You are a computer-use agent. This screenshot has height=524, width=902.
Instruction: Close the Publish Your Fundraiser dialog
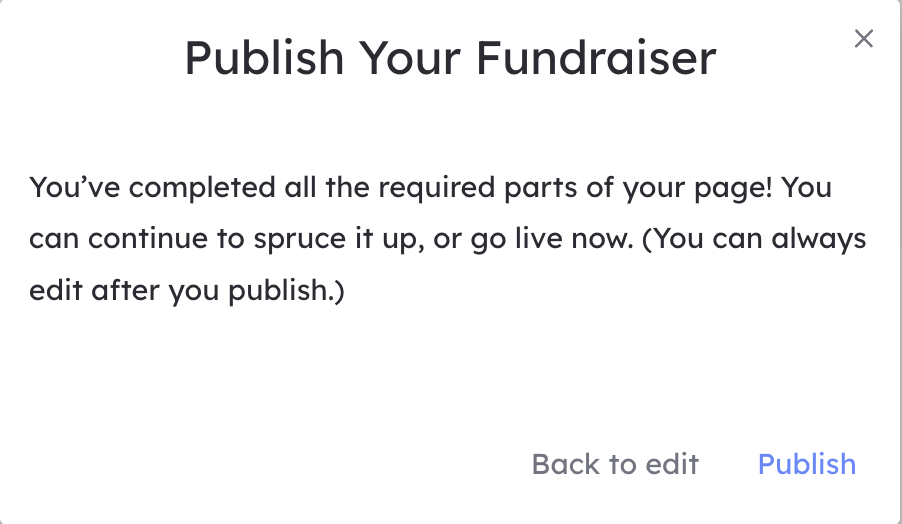pyautogui.click(x=863, y=39)
